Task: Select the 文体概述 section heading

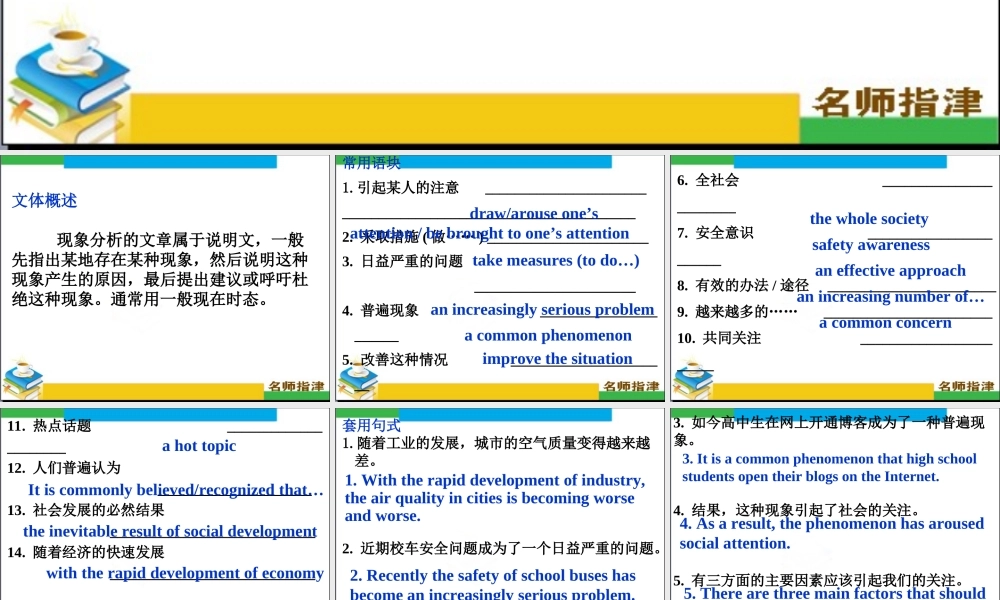Action: (x=43, y=201)
